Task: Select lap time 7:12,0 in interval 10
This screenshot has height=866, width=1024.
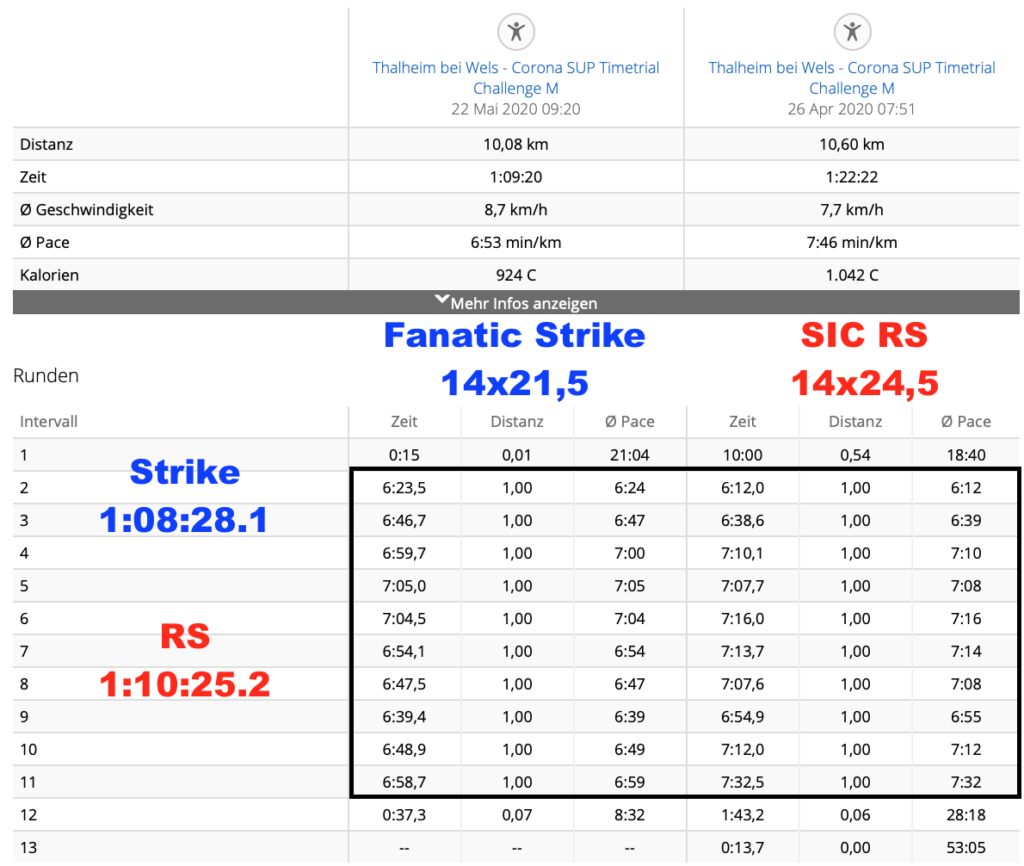Action: click(x=743, y=749)
